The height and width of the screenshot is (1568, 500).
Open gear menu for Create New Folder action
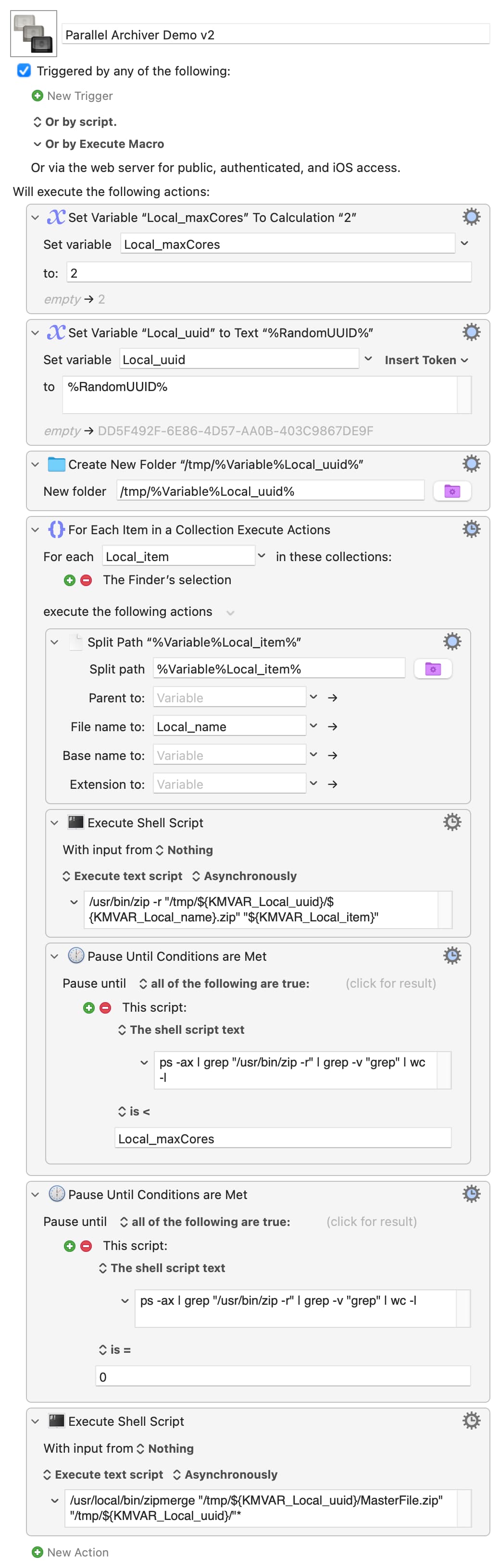tap(471, 464)
